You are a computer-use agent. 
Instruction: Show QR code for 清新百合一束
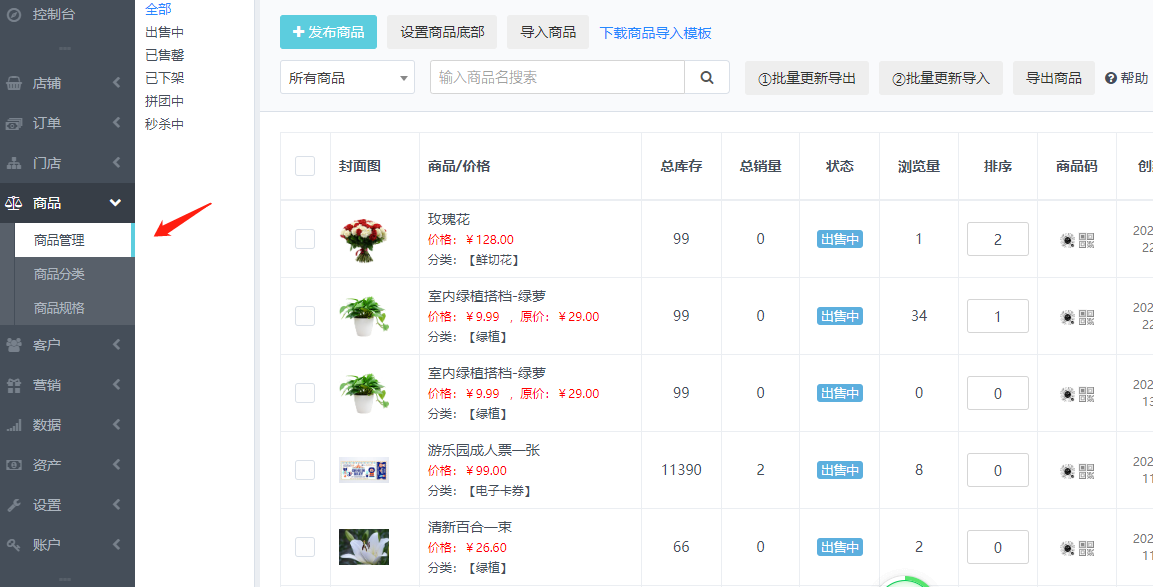coord(1087,548)
